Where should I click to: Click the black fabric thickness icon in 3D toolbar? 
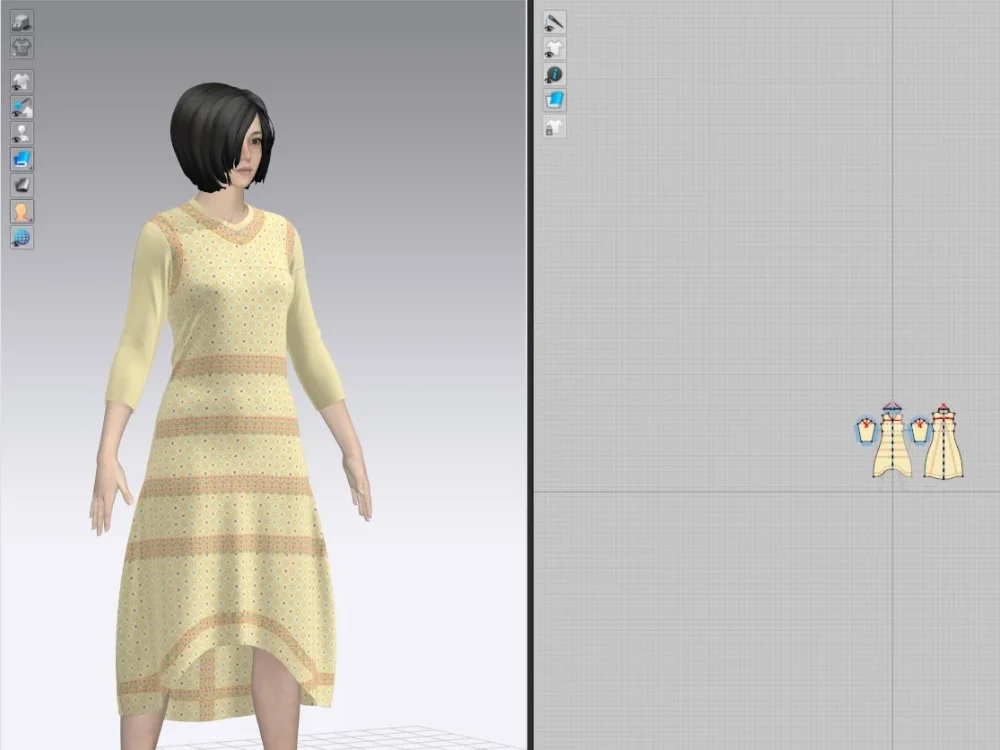pyautogui.click(x=22, y=186)
